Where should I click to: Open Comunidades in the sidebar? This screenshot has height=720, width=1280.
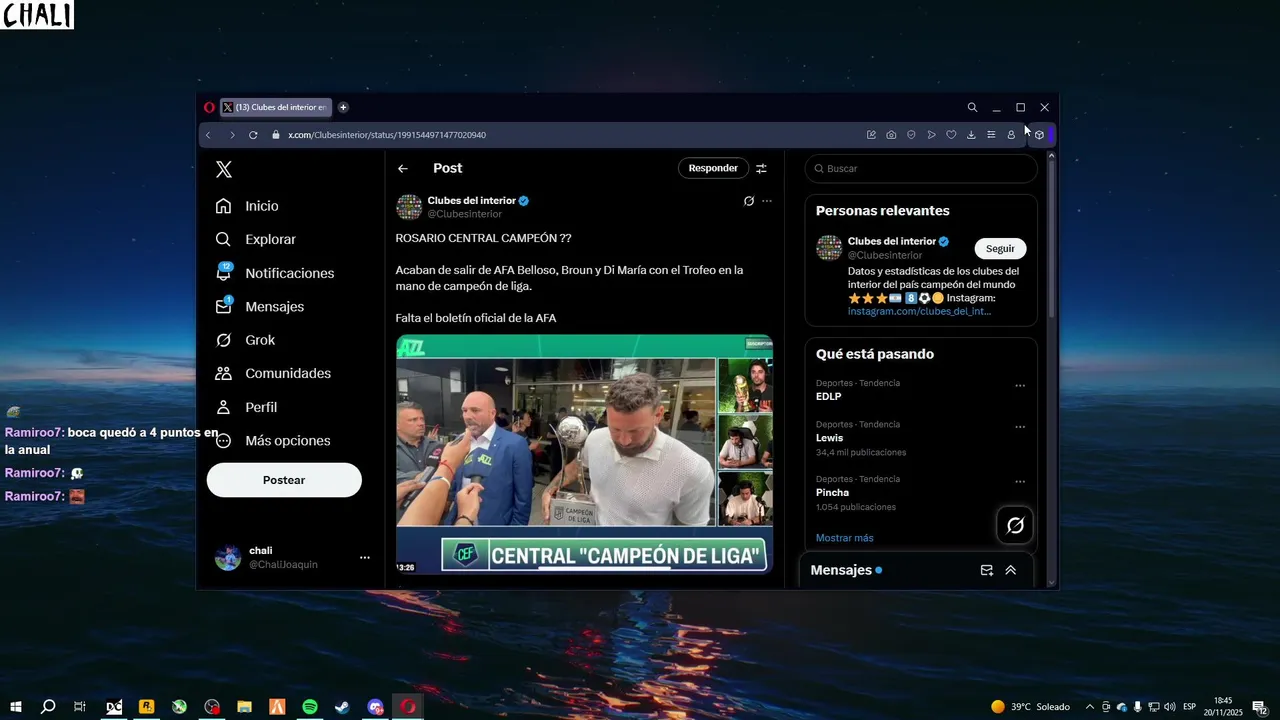tap(273, 373)
